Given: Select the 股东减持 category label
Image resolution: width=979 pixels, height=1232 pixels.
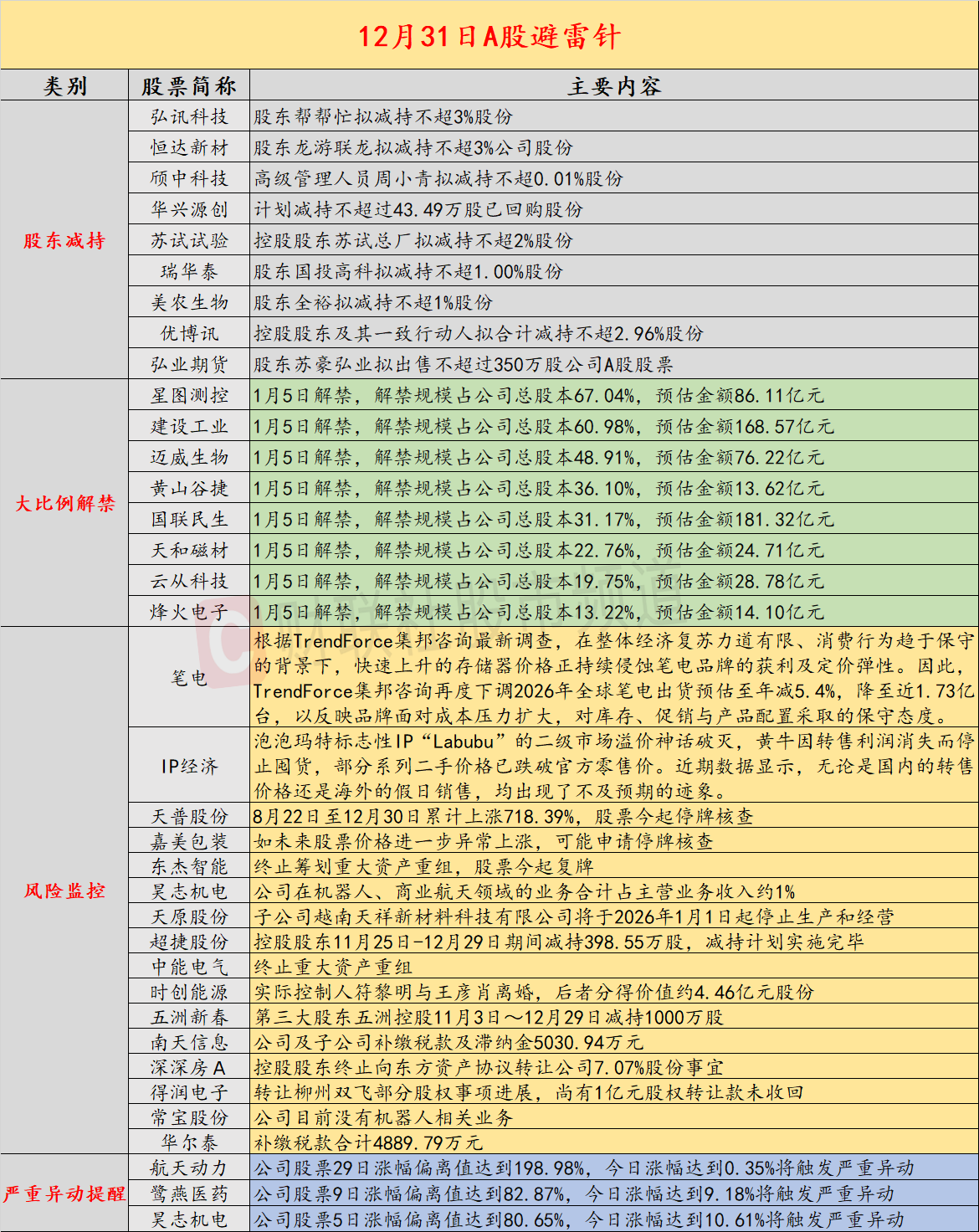Looking at the screenshot, I should click(x=64, y=240).
